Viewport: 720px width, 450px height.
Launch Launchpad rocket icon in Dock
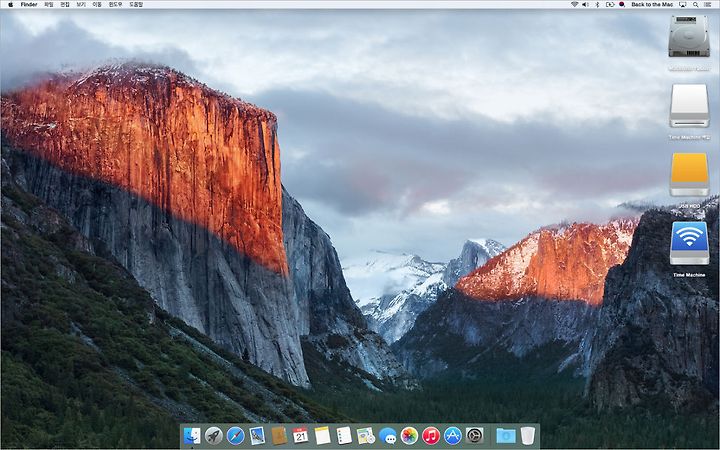(214, 436)
